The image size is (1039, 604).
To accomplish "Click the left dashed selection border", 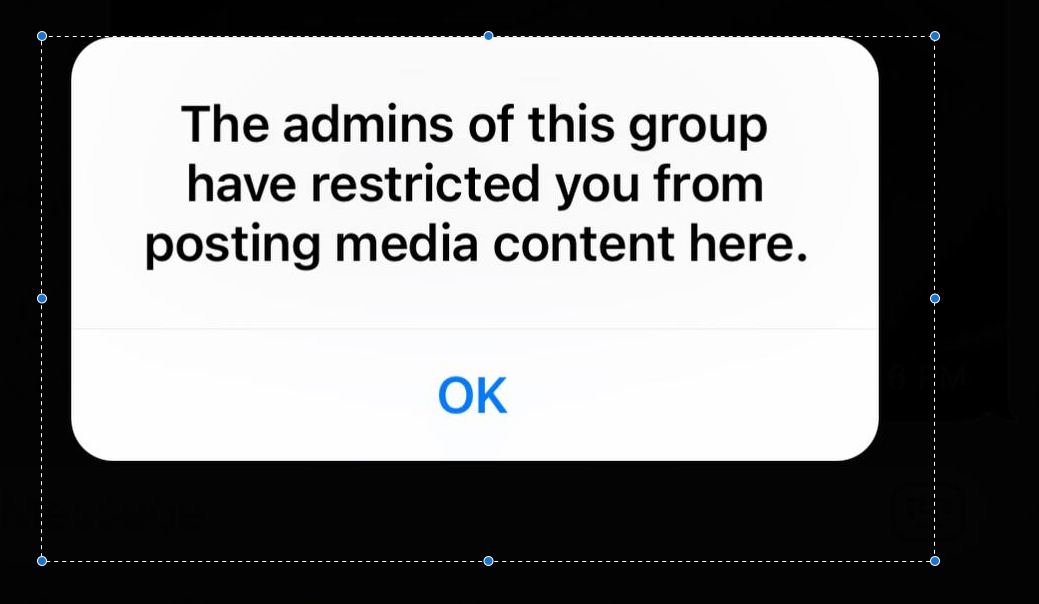I will 42,166.
